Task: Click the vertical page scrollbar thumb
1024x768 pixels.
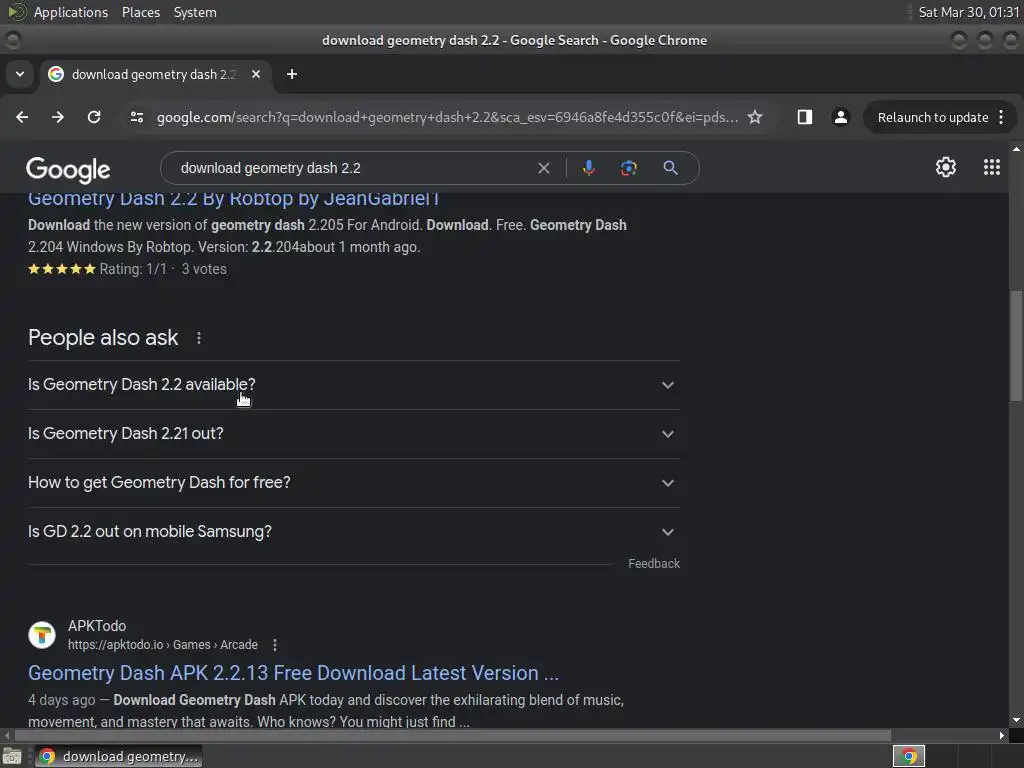Action: 1016,346
